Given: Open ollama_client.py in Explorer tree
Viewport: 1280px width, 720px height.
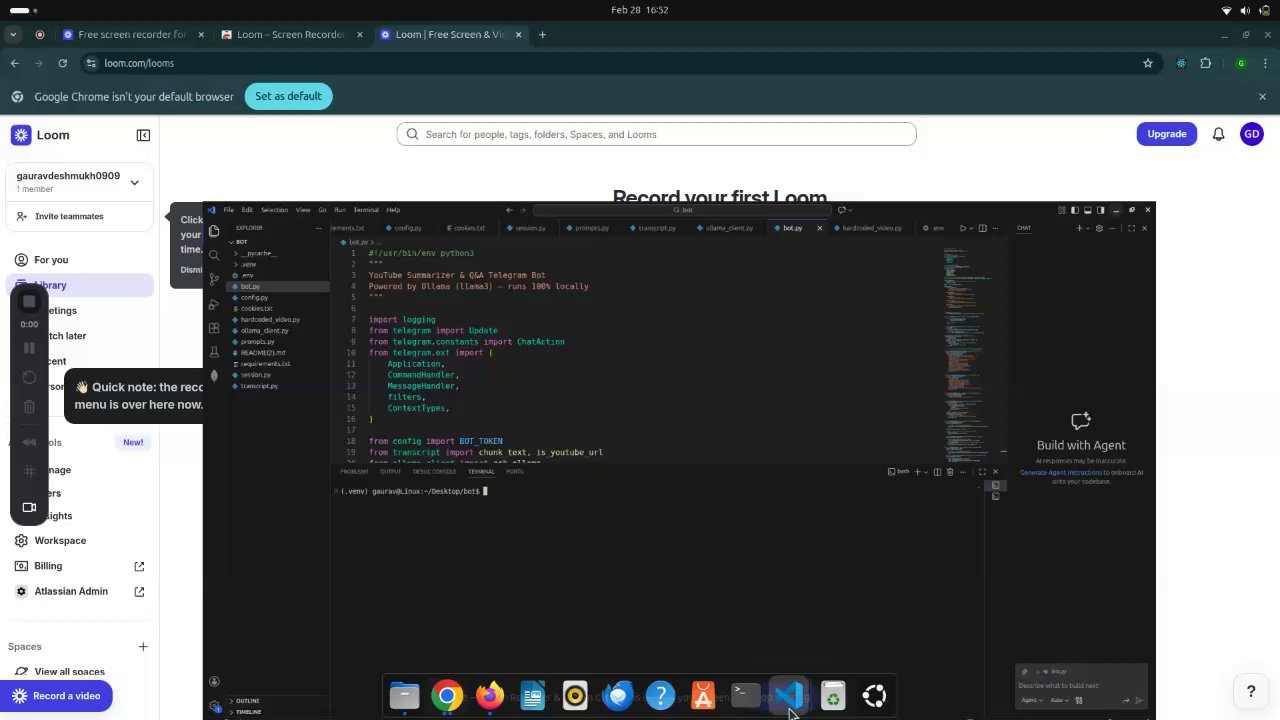Looking at the screenshot, I should [264, 330].
